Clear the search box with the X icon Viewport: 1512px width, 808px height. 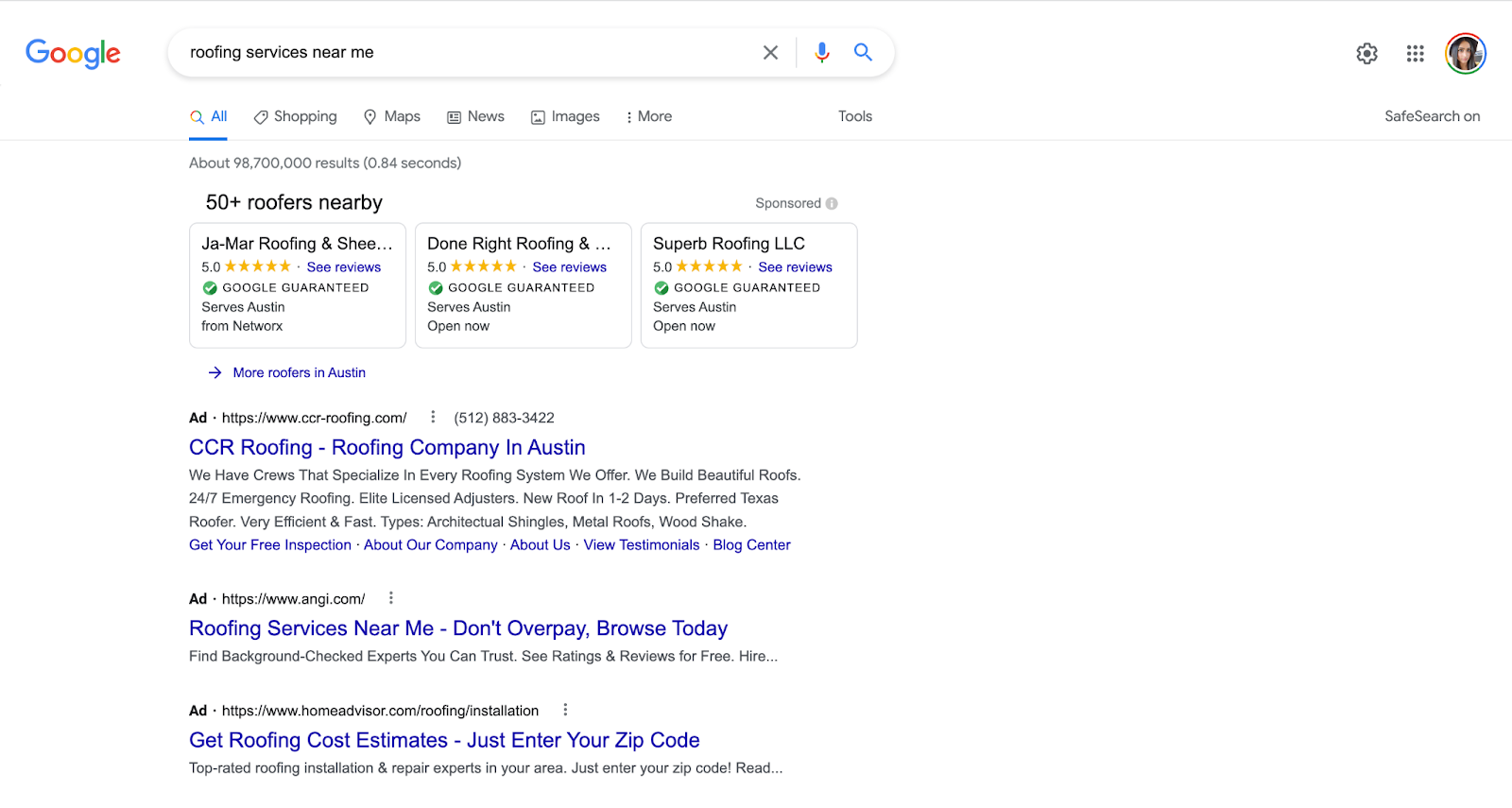770,53
